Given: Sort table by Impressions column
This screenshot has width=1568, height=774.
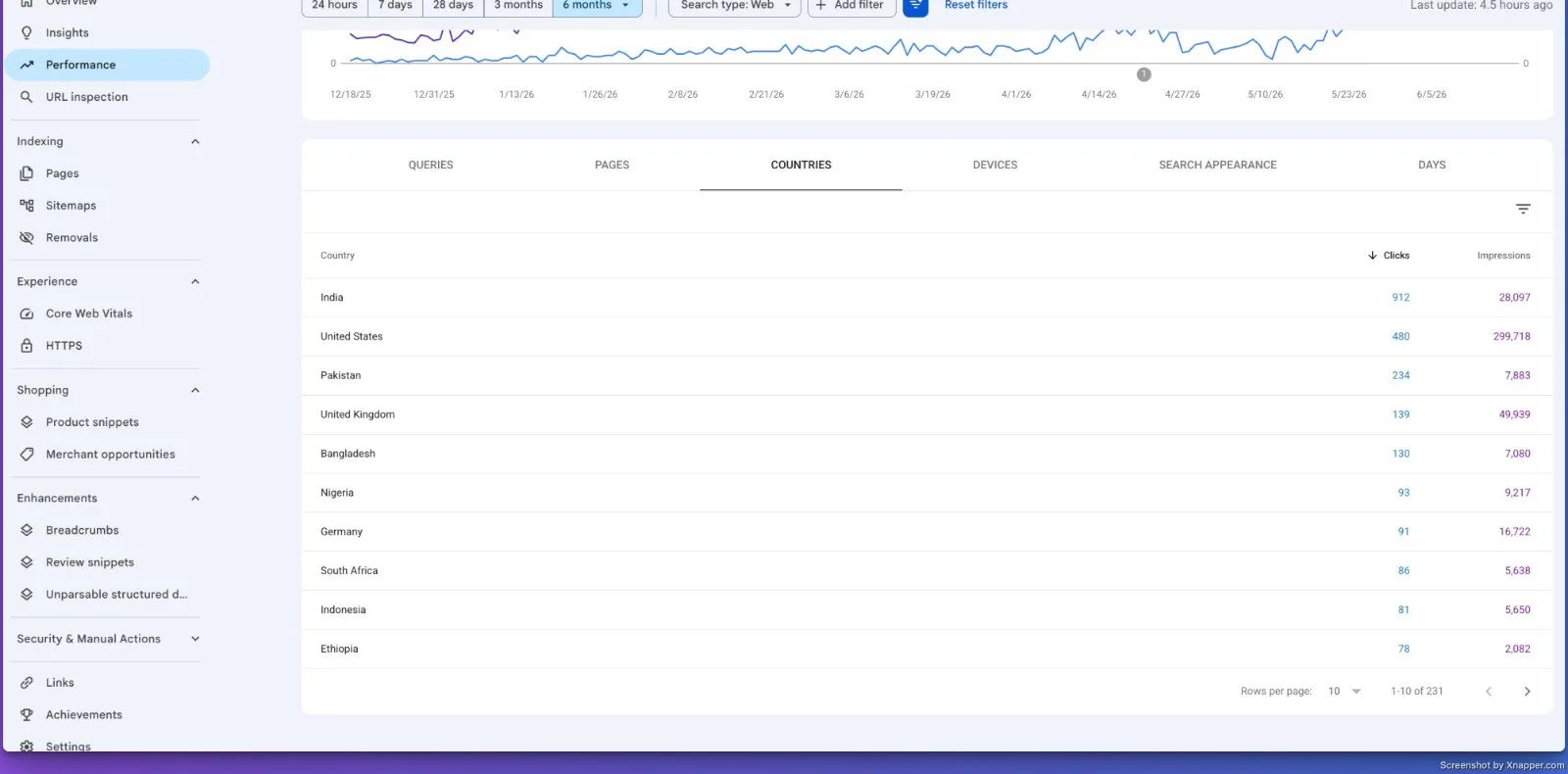Looking at the screenshot, I should [x=1503, y=256].
